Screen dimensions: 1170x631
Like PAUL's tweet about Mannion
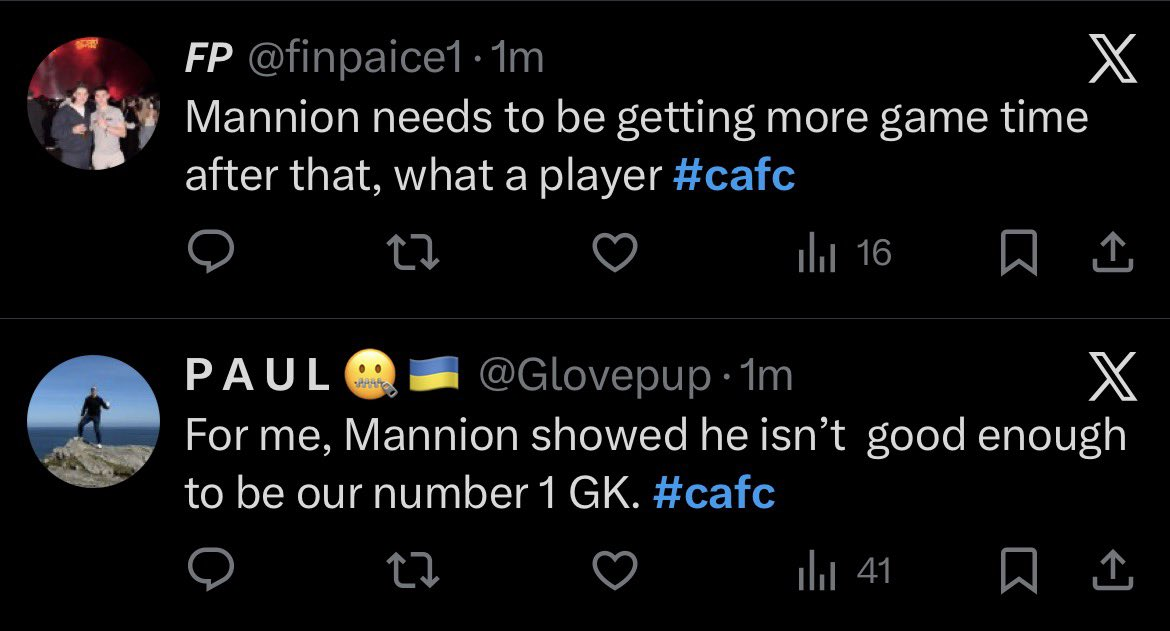click(615, 571)
